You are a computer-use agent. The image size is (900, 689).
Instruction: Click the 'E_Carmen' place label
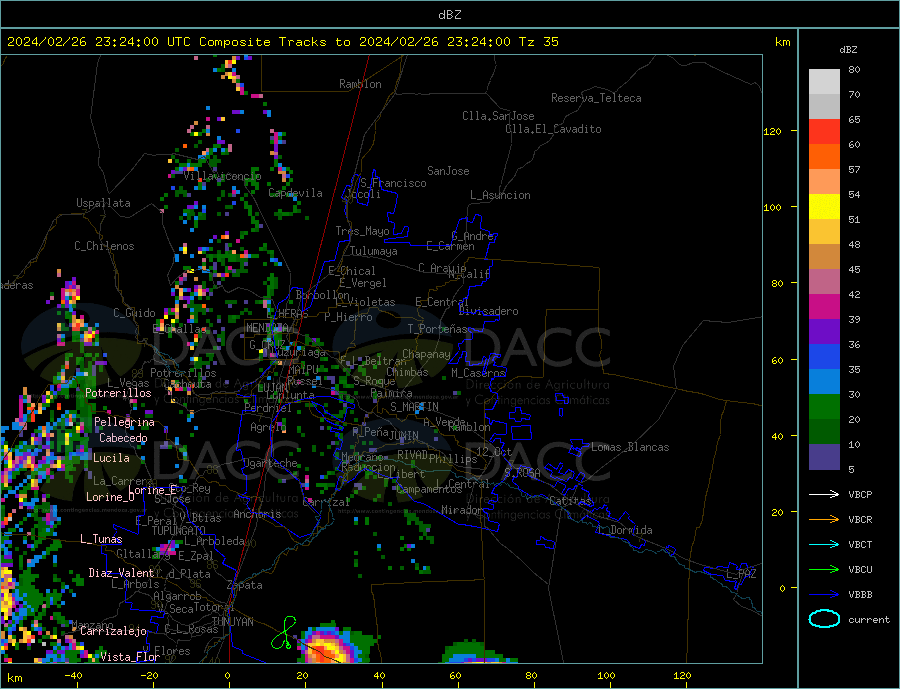click(451, 247)
